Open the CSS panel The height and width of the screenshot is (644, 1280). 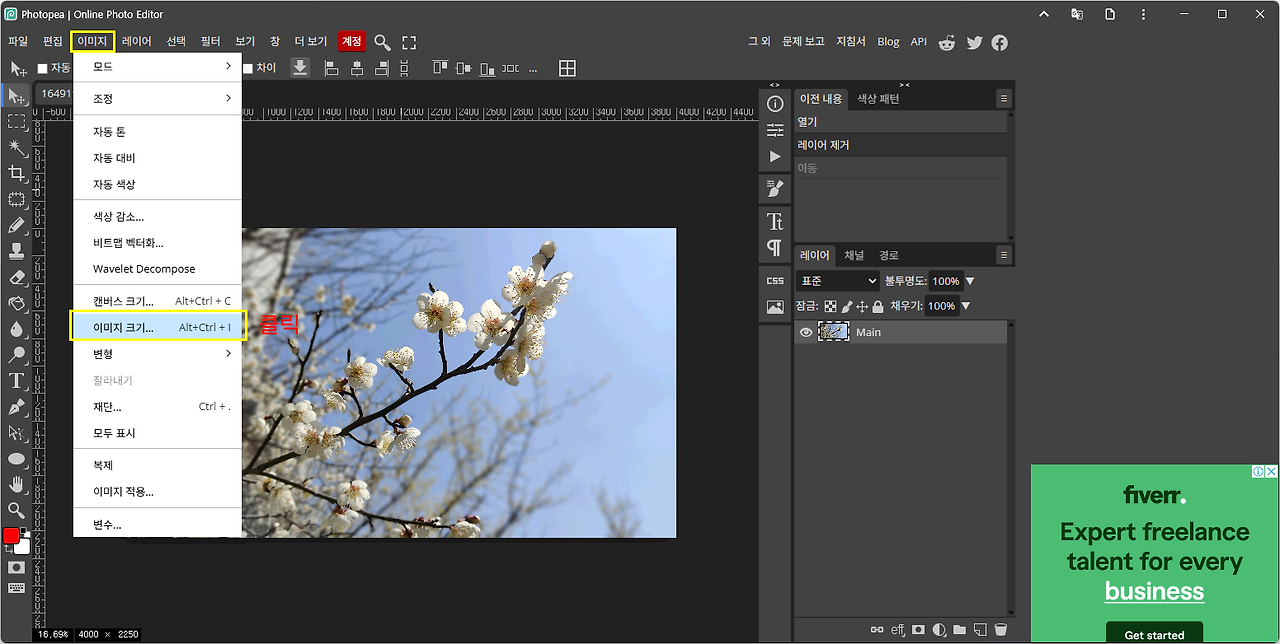point(775,281)
